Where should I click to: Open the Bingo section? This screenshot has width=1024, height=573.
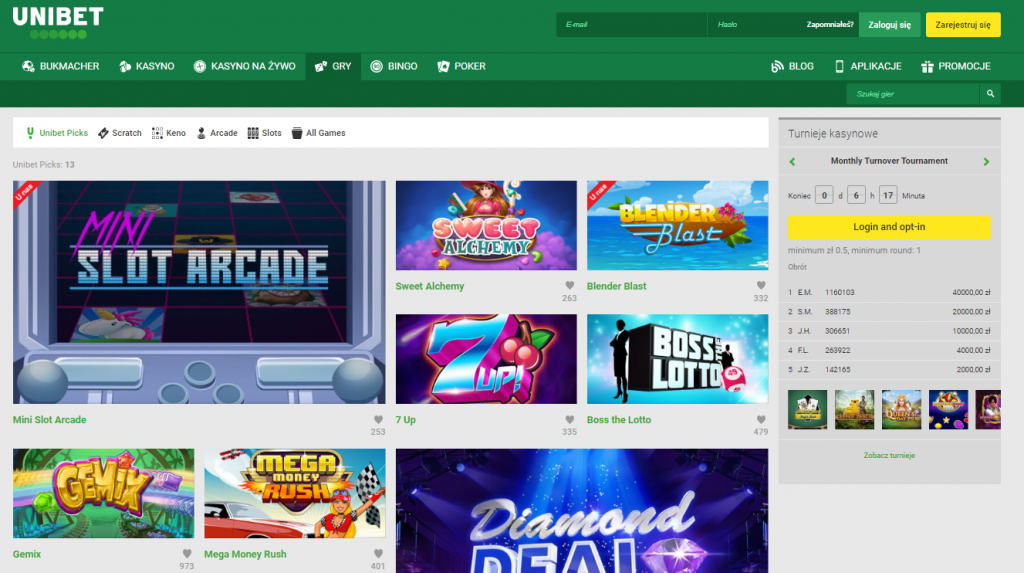click(394, 66)
